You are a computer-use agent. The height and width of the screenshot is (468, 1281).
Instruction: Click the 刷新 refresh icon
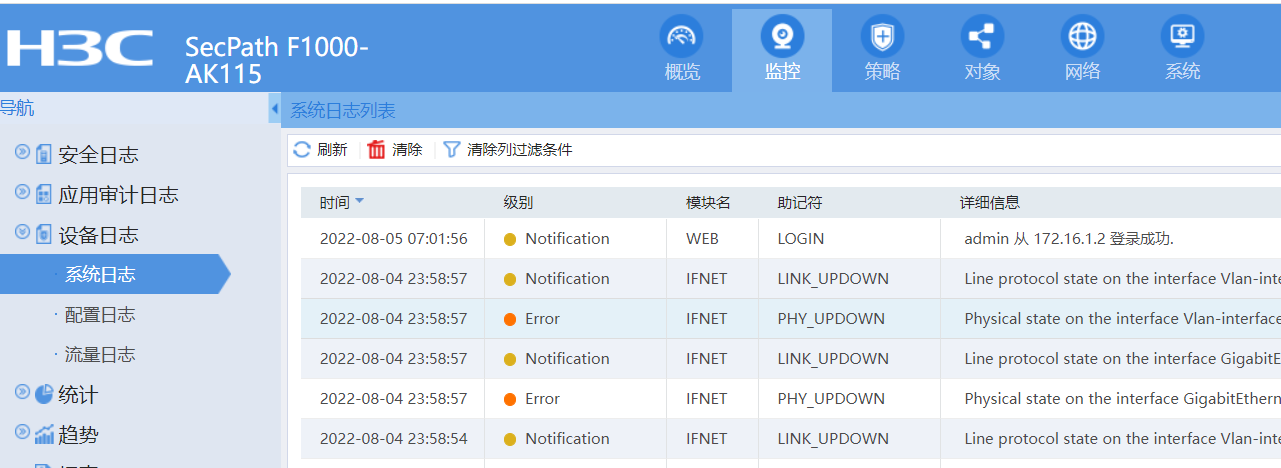302,150
